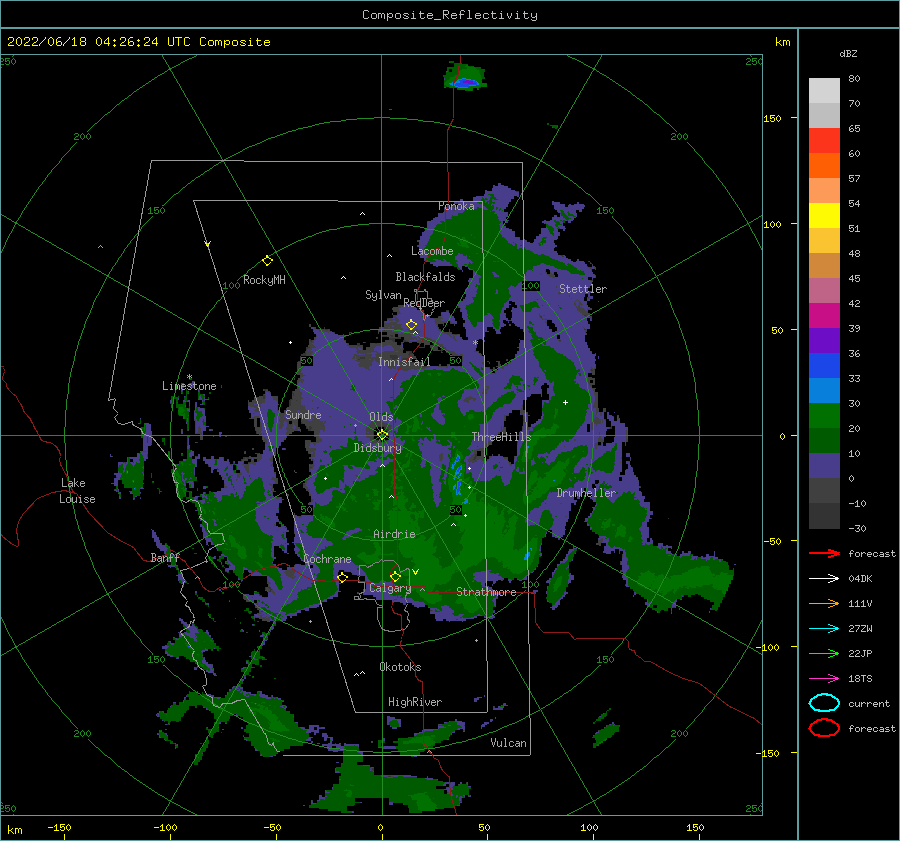900x841 pixels.
Task: Click the Sylvan label
Action: tap(383, 295)
